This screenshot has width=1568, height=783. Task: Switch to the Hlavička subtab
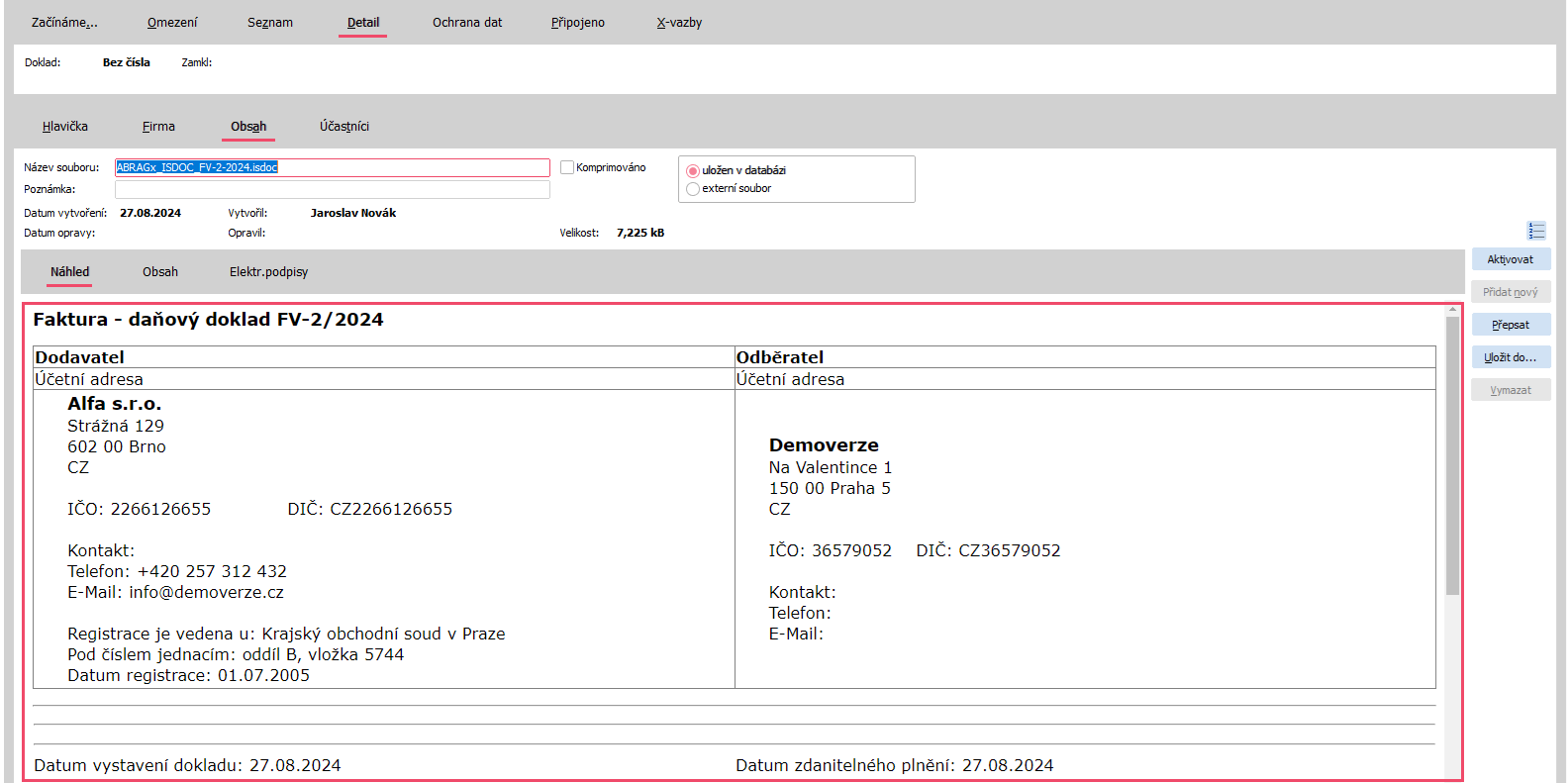[x=65, y=127]
